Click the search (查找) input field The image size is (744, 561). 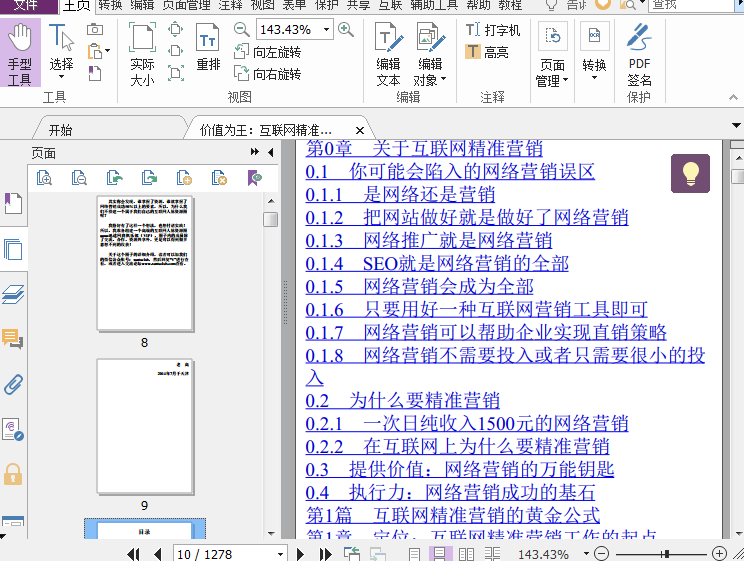click(x=693, y=5)
